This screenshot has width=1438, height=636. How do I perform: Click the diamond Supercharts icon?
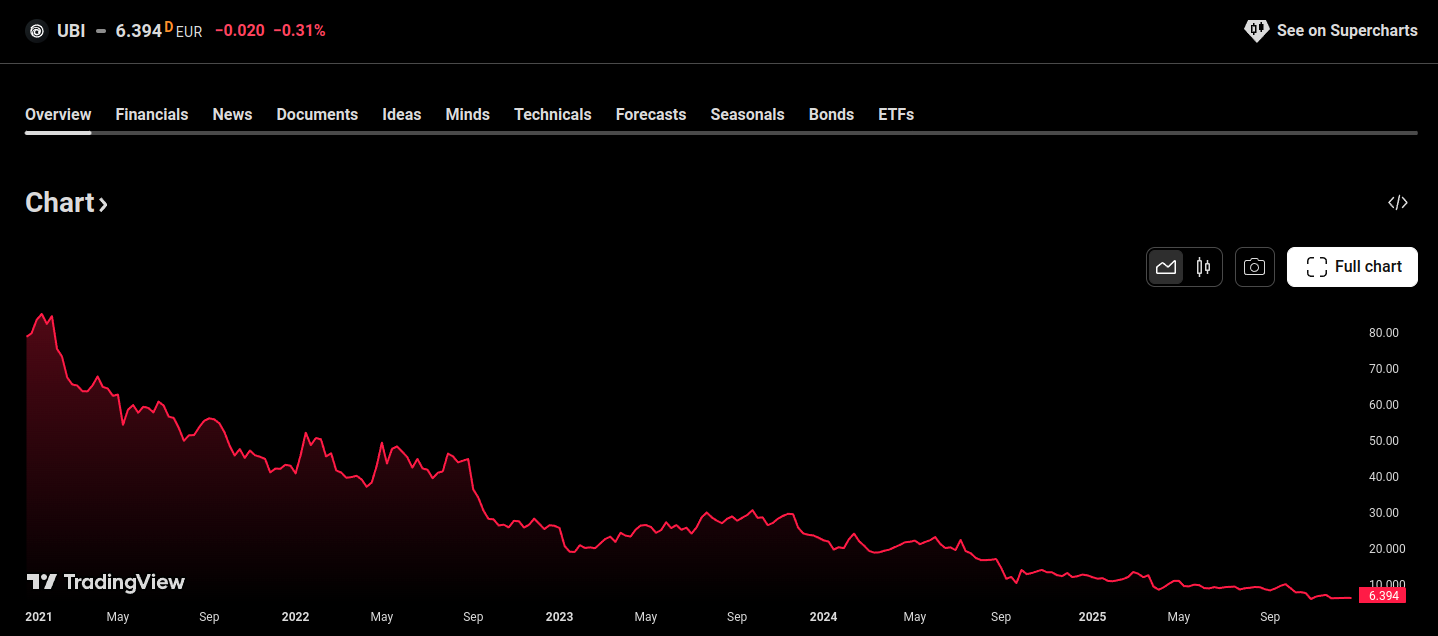[x=1256, y=31]
